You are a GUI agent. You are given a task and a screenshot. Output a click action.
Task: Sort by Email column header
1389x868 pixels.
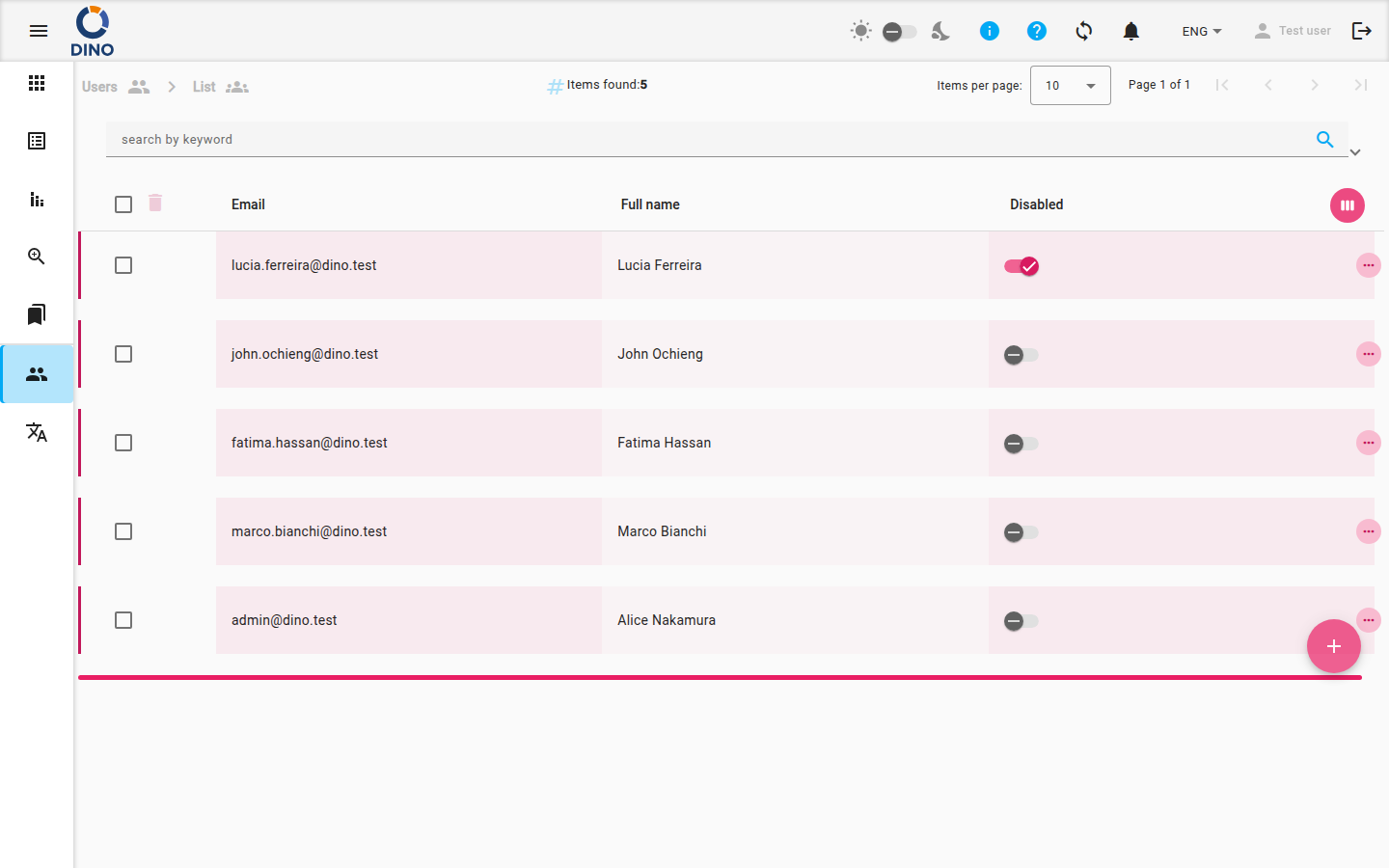pyautogui.click(x=248, y=204)
